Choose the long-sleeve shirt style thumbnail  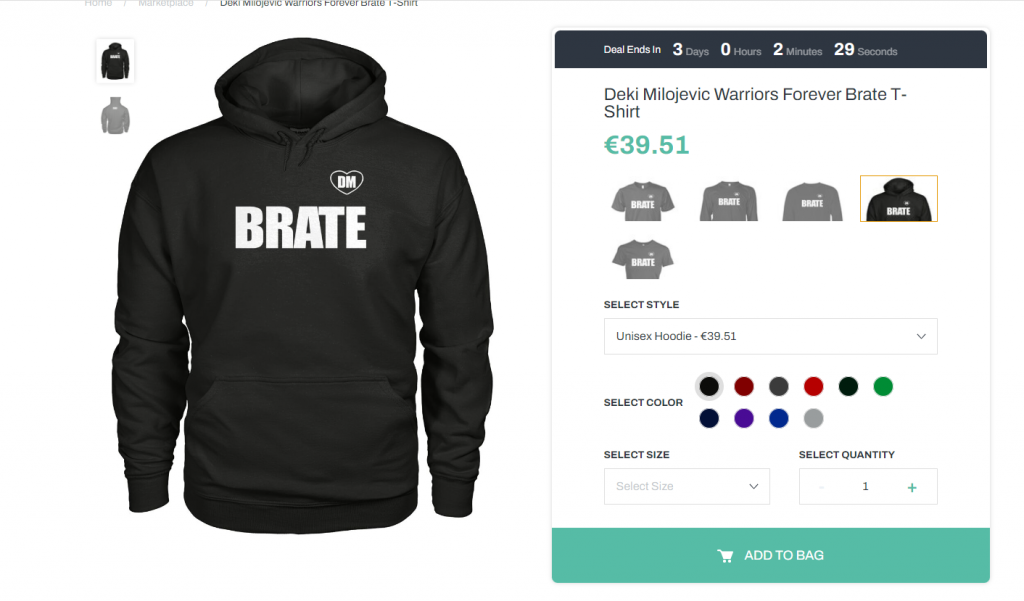pos(728,200)
